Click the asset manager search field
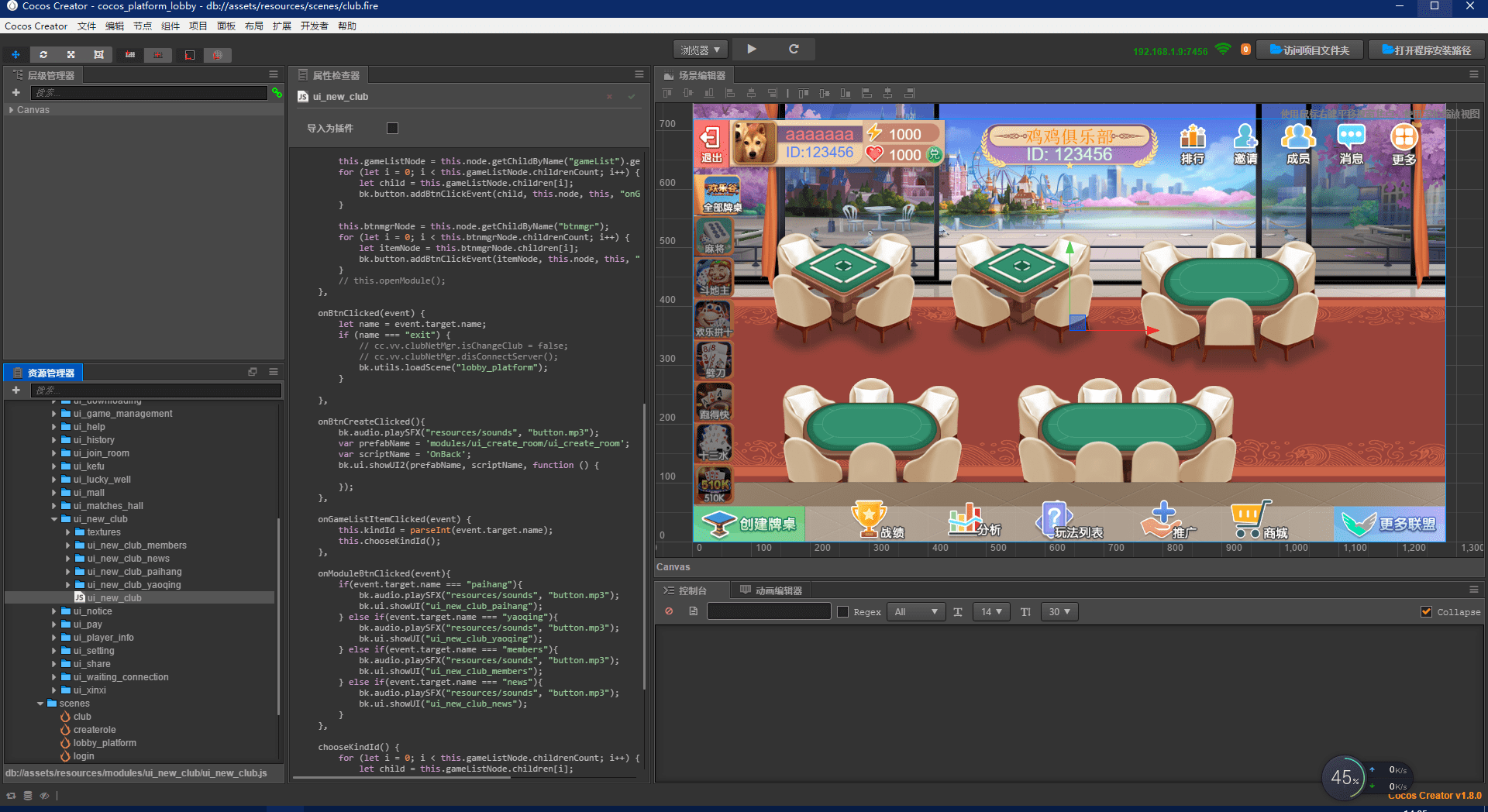This screenshot has width=1488, height=812. click(x=155, y=390)
